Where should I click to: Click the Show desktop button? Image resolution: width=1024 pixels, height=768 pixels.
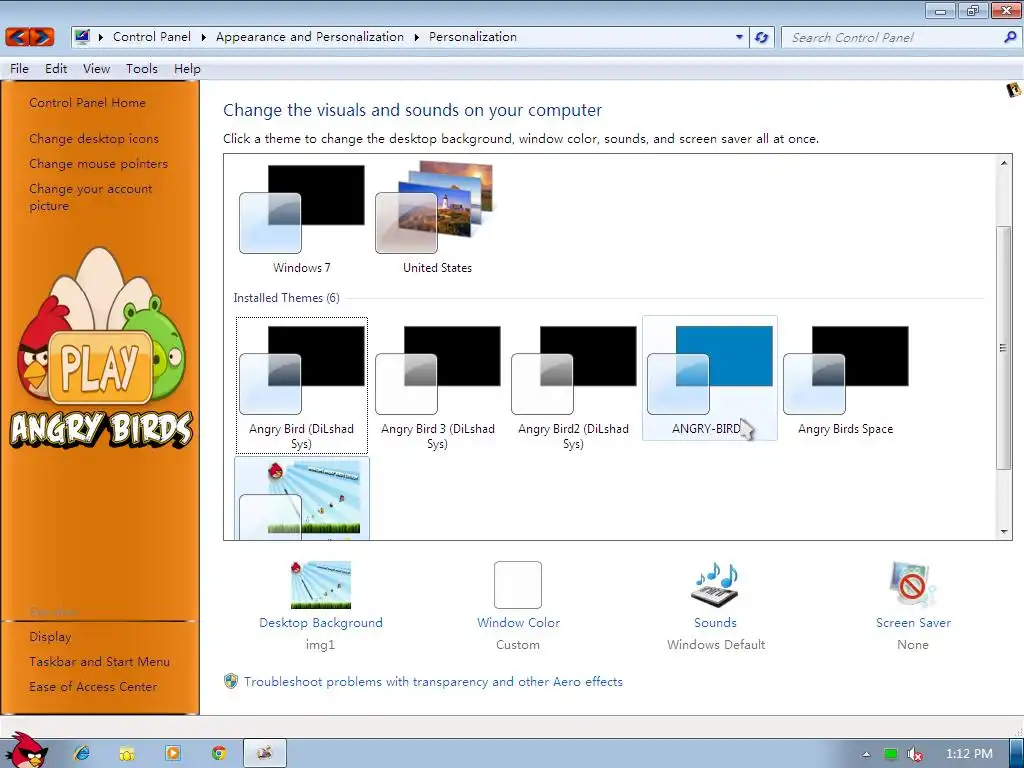tap(1016, 753)
